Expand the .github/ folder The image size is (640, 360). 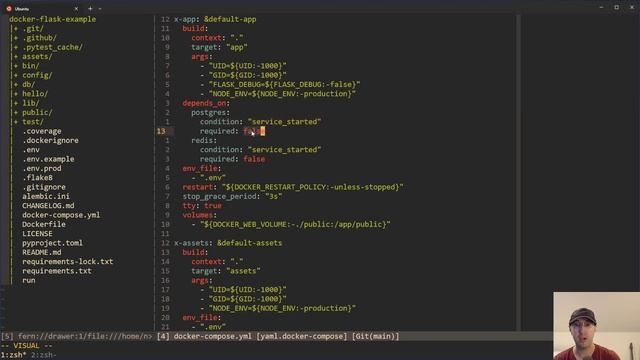coord(39,38)
